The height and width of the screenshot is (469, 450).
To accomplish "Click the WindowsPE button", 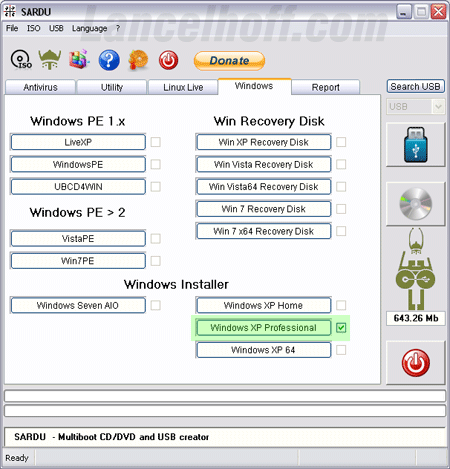I will click(x=78, y=164).
